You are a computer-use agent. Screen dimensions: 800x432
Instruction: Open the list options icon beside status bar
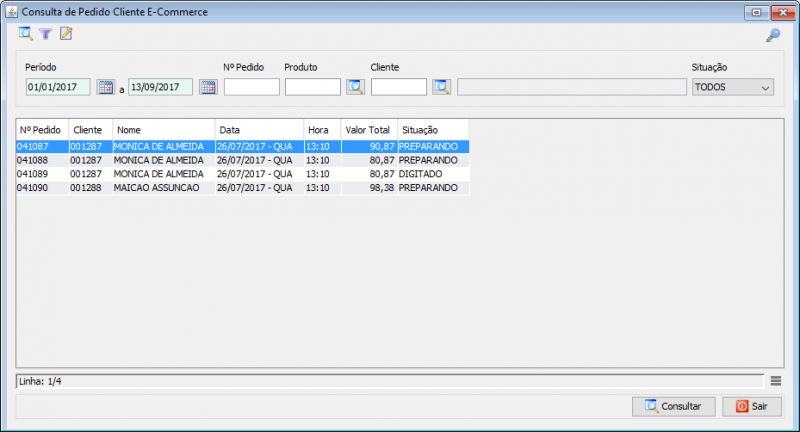pos(776,380)
